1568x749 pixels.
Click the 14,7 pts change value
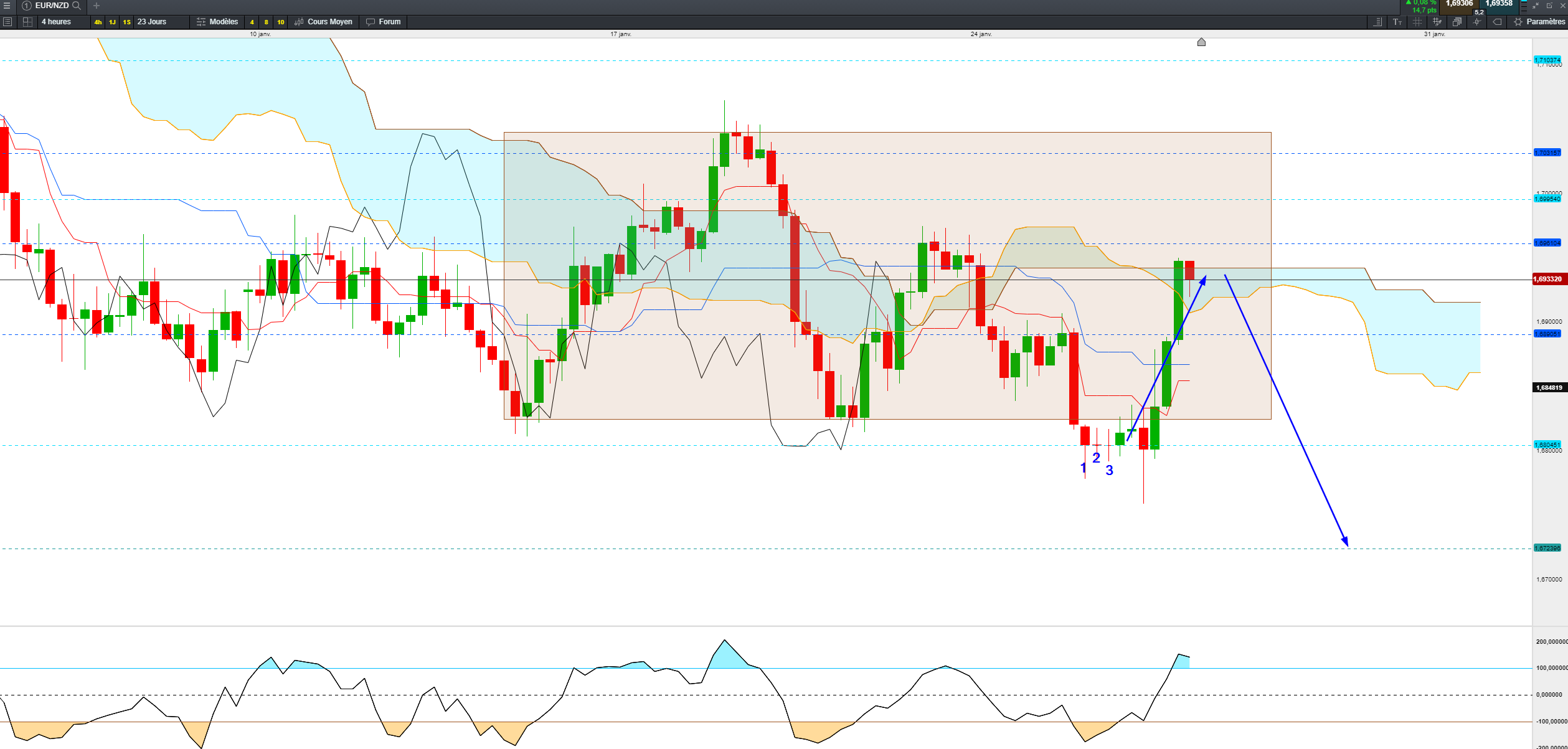click(x=1425, y=11)
